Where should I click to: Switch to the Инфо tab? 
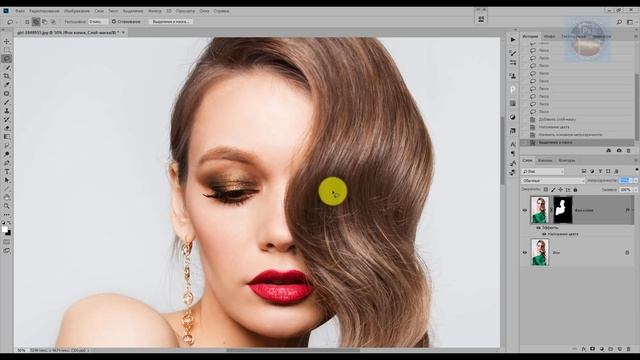click(x=549, y=36)
